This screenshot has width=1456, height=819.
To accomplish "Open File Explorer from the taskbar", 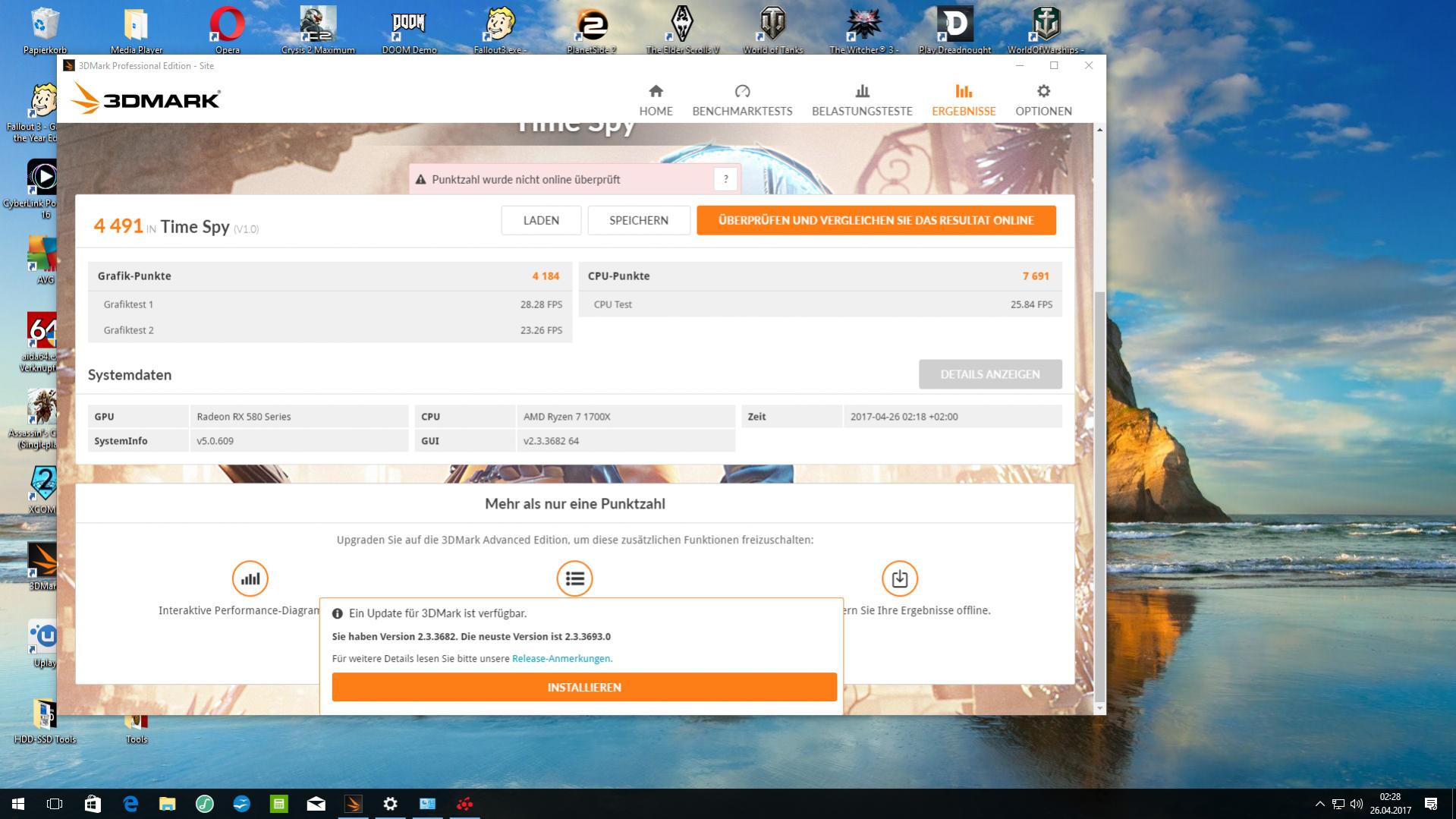I will tap(167, 804).
